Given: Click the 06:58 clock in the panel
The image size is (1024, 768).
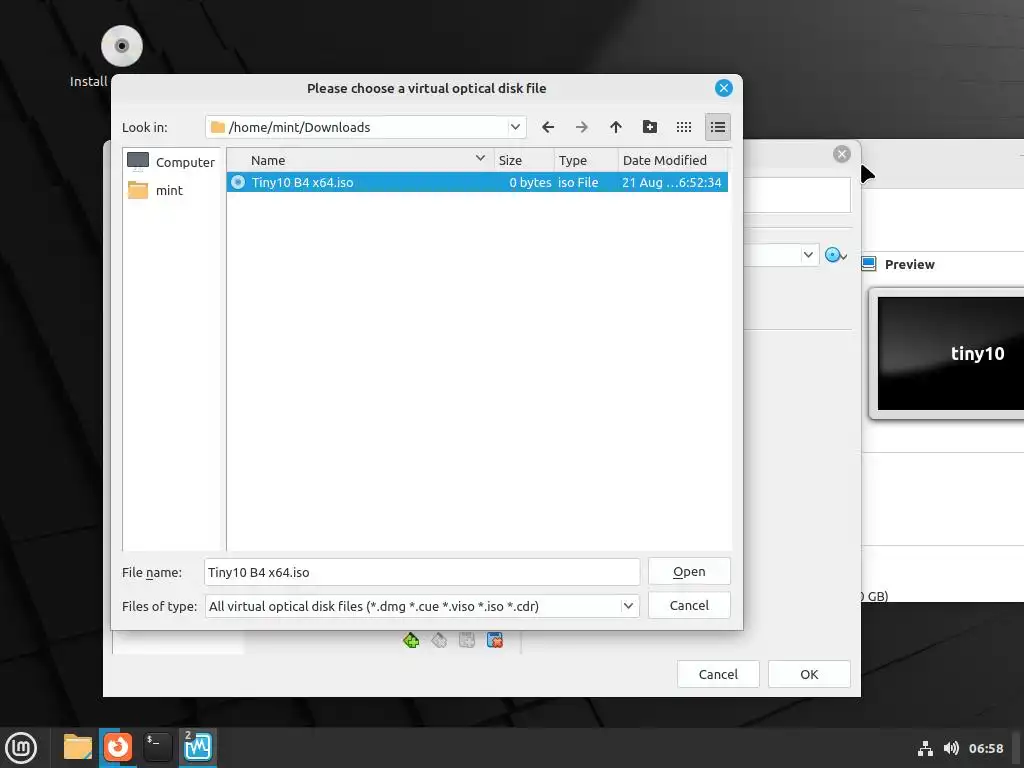Looking at the screenshot, I should click(x=985, y=748).
